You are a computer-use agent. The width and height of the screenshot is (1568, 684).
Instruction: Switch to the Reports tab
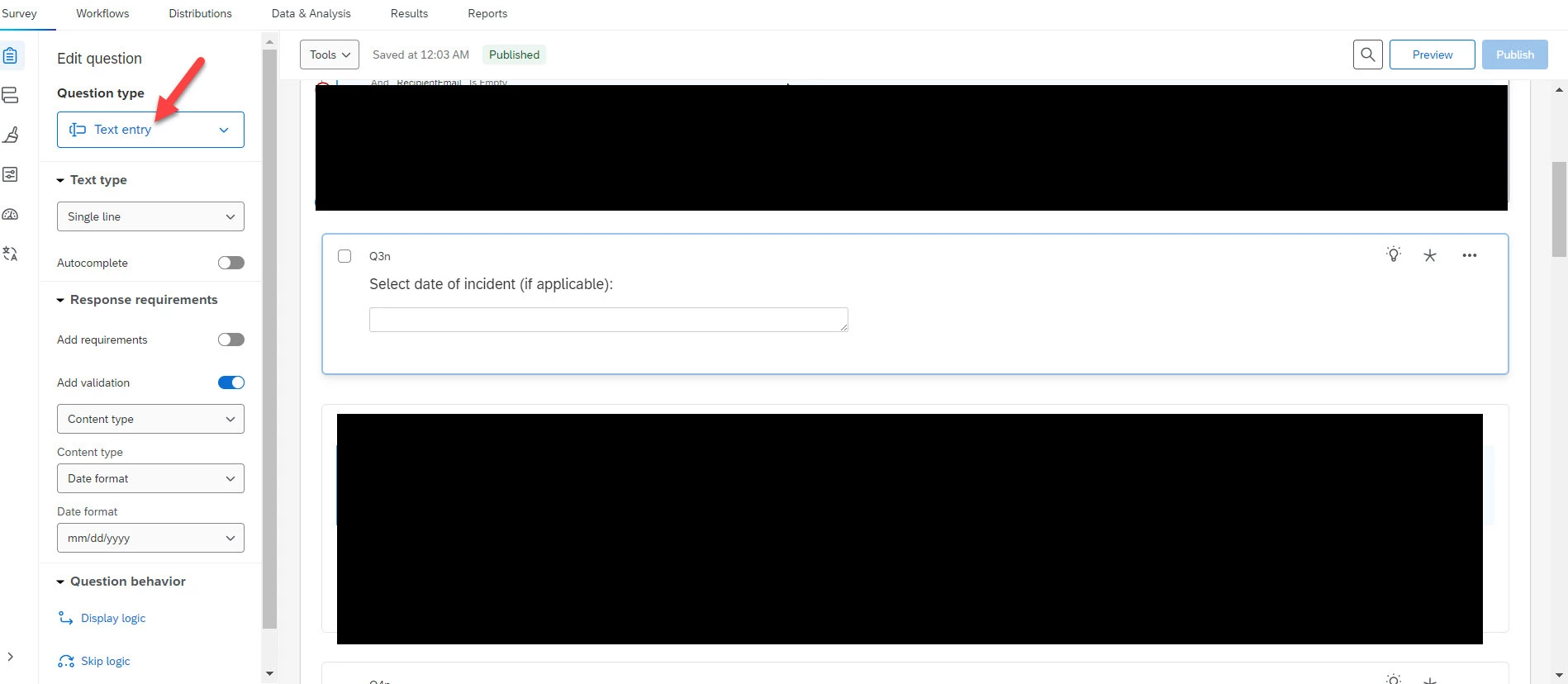[x=487, y=13]
